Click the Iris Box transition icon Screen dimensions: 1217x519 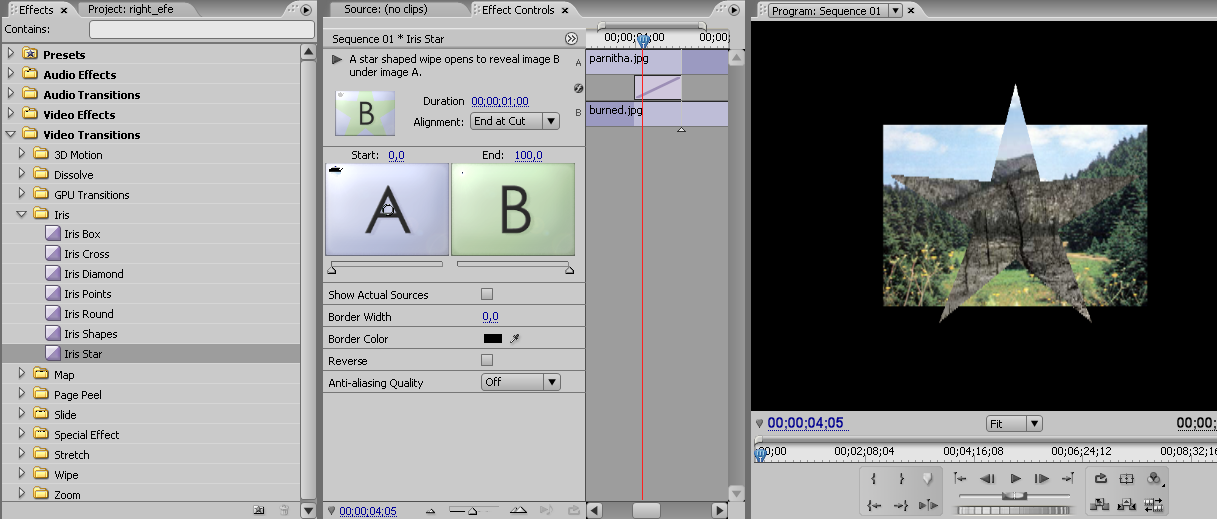click(53, 234)
